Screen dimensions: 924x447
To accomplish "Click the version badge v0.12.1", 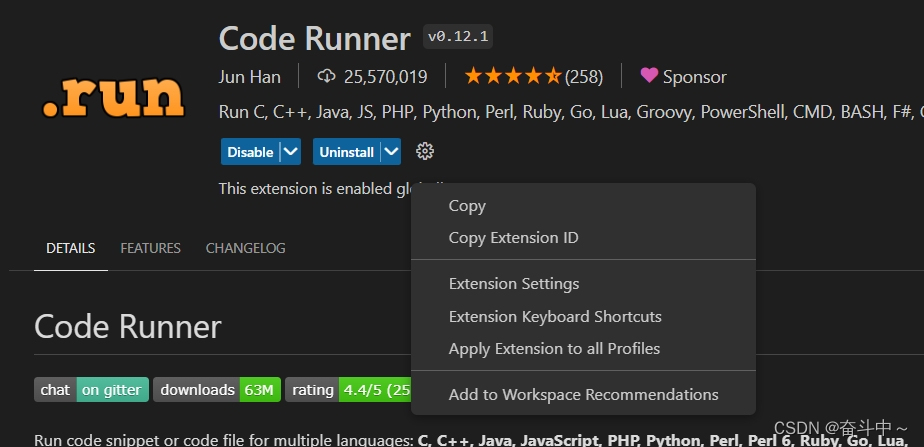I will pos(458,37).
